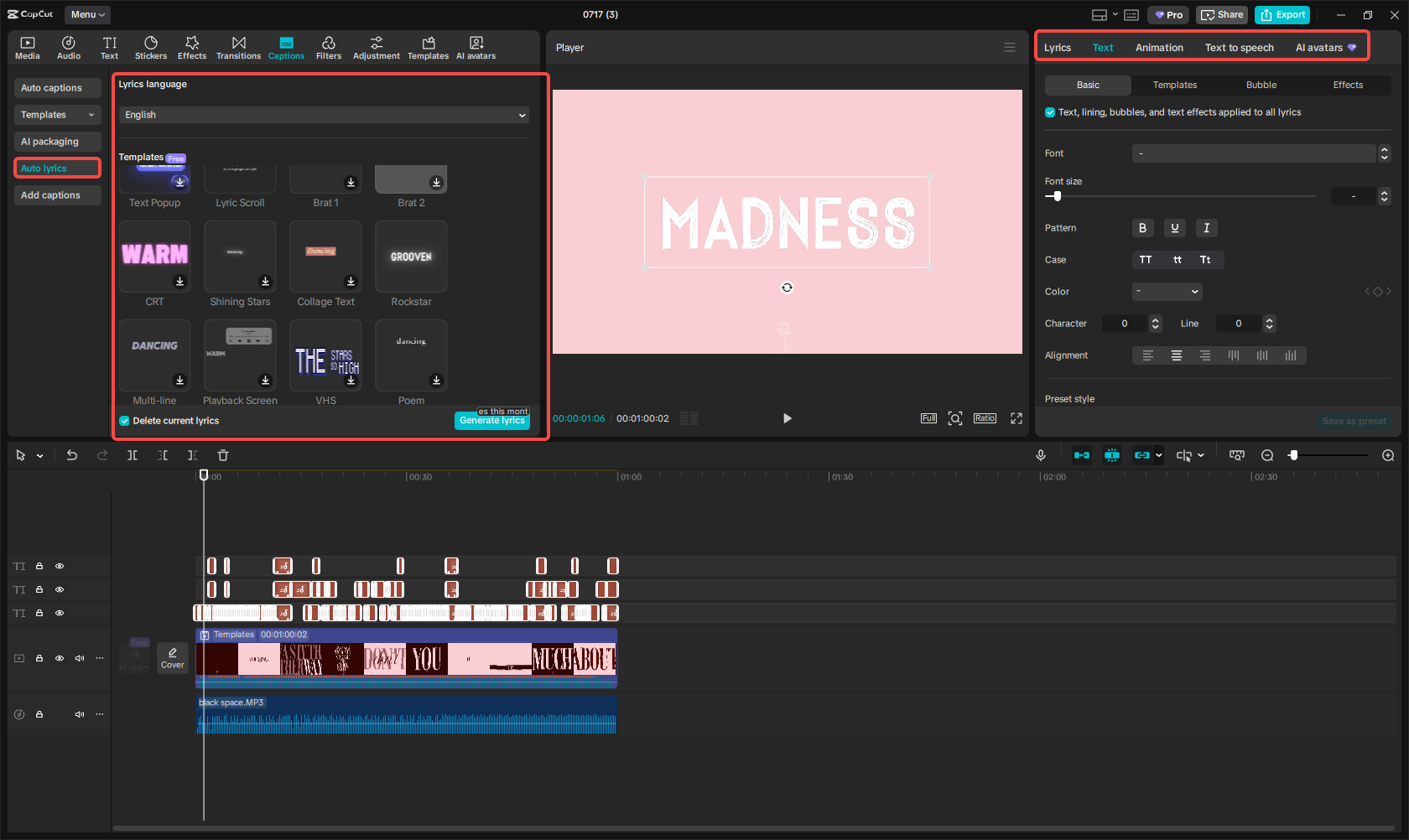Click the Generate lyrics button

click(x=491, y=420)
